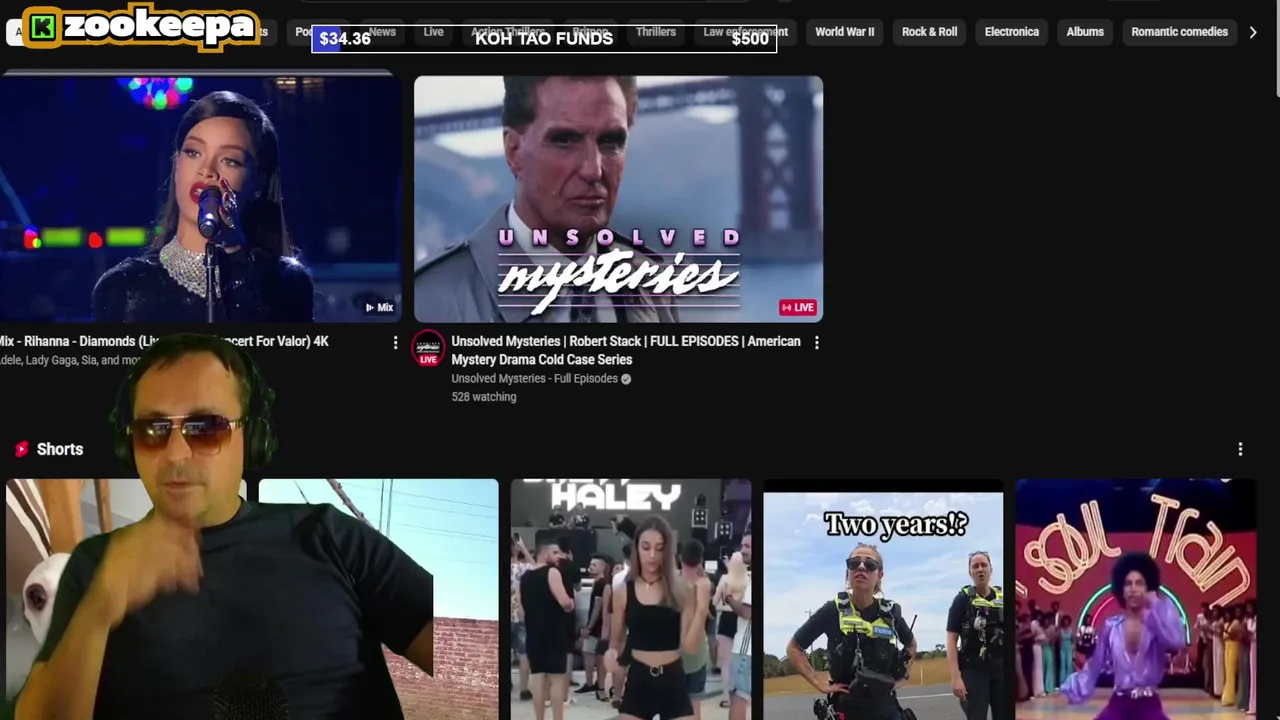Click the red Shorts logo icon
This screenshot has height=720, width=1280.
tap(21, 449)
